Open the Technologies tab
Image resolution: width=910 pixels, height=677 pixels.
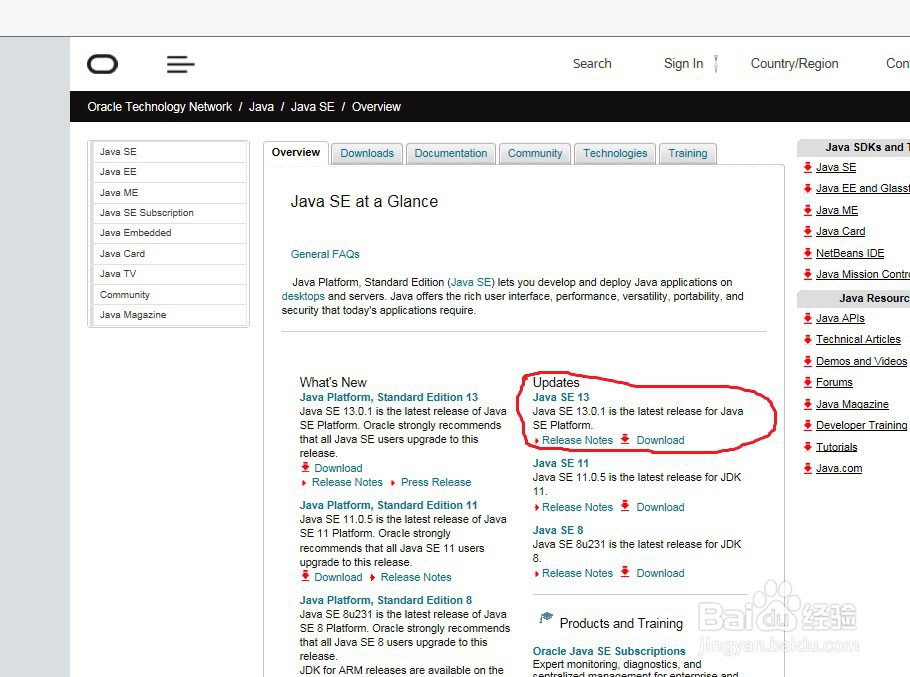[615, 153]
